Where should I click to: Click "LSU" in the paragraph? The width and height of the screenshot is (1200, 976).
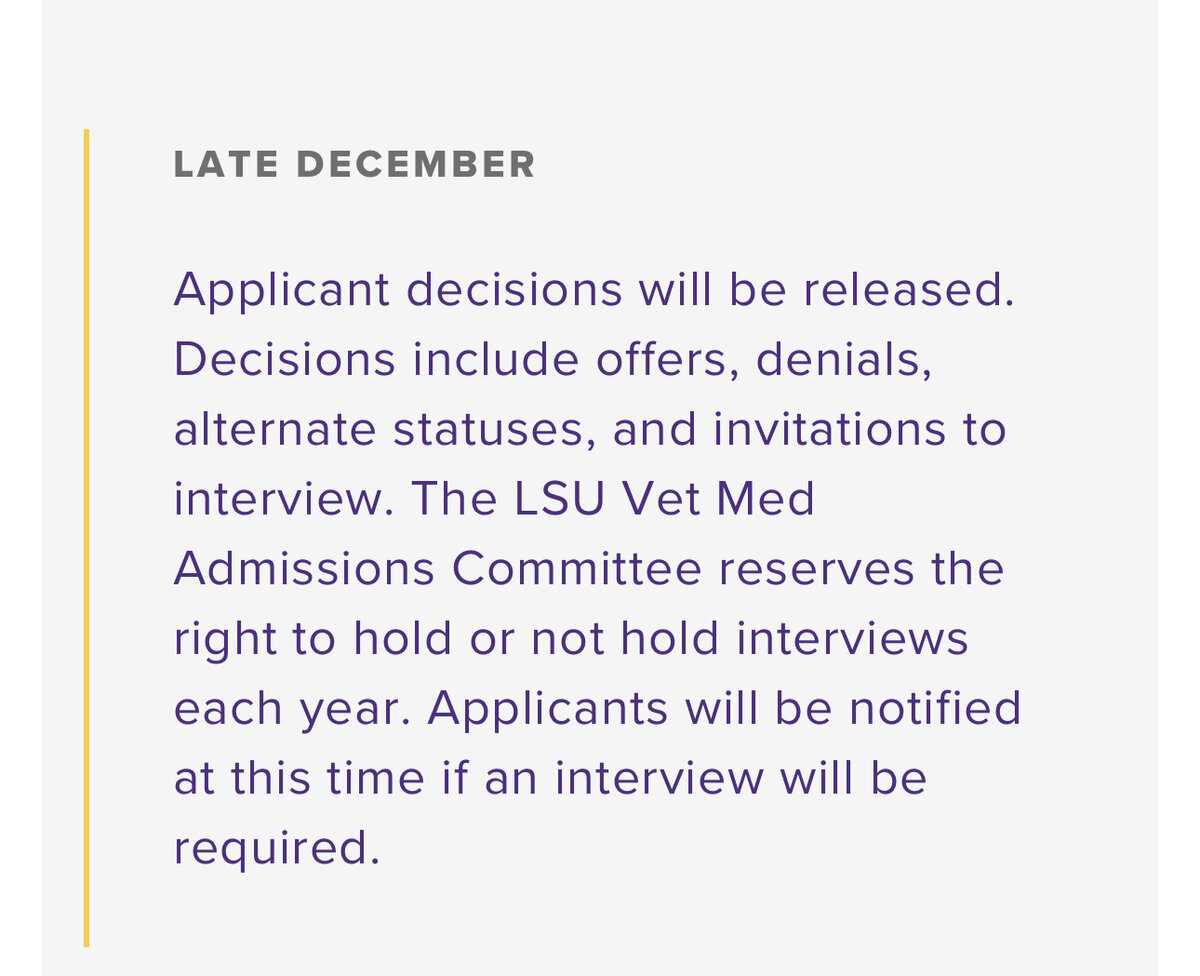click(x=560, y=499)
